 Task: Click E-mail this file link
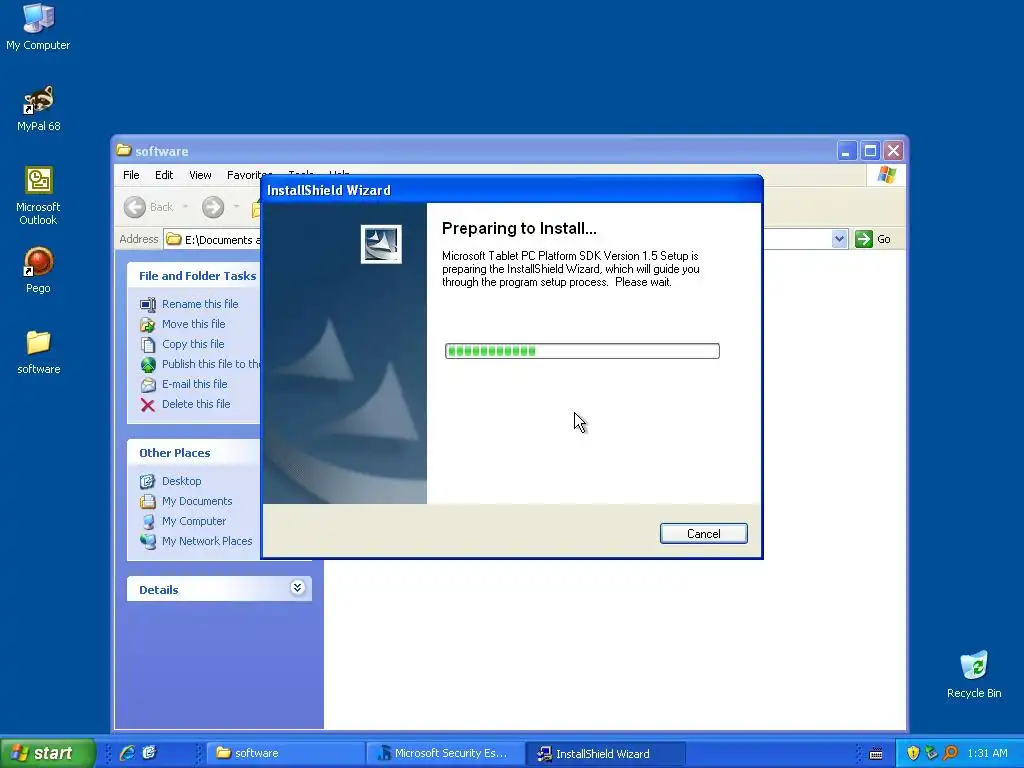pos(195,384)
